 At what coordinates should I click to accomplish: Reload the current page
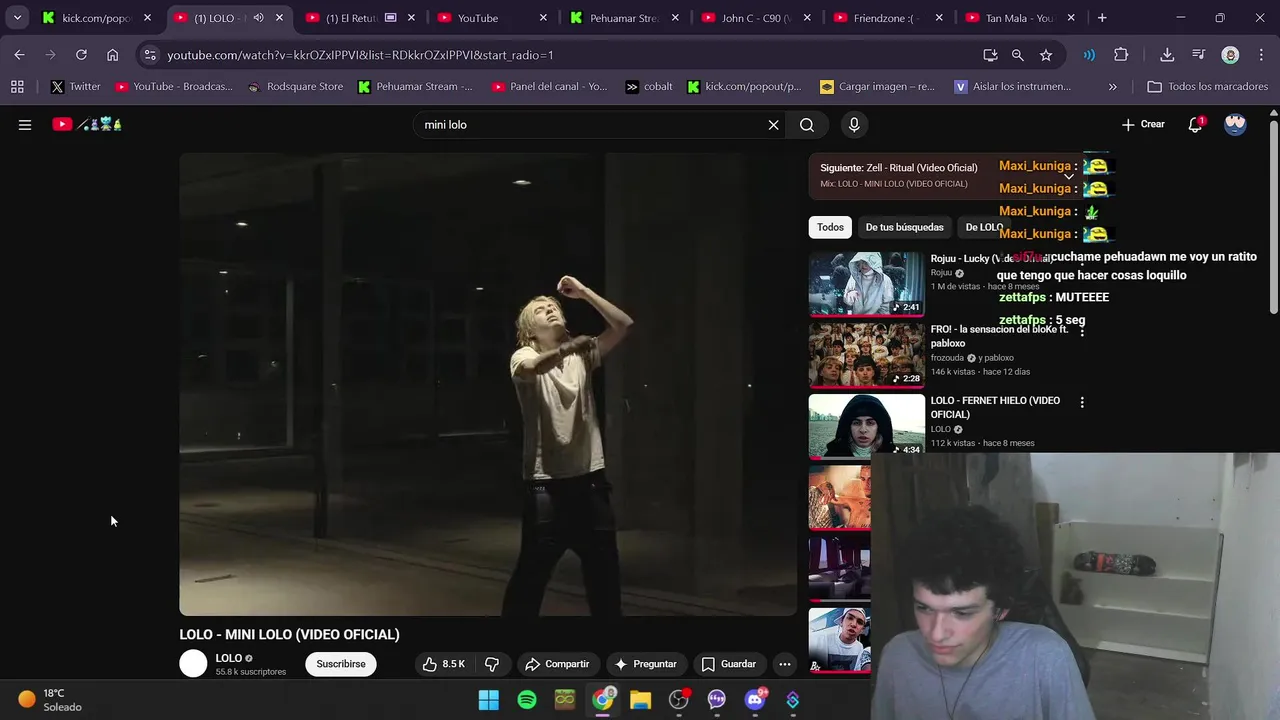coord(81,55)
